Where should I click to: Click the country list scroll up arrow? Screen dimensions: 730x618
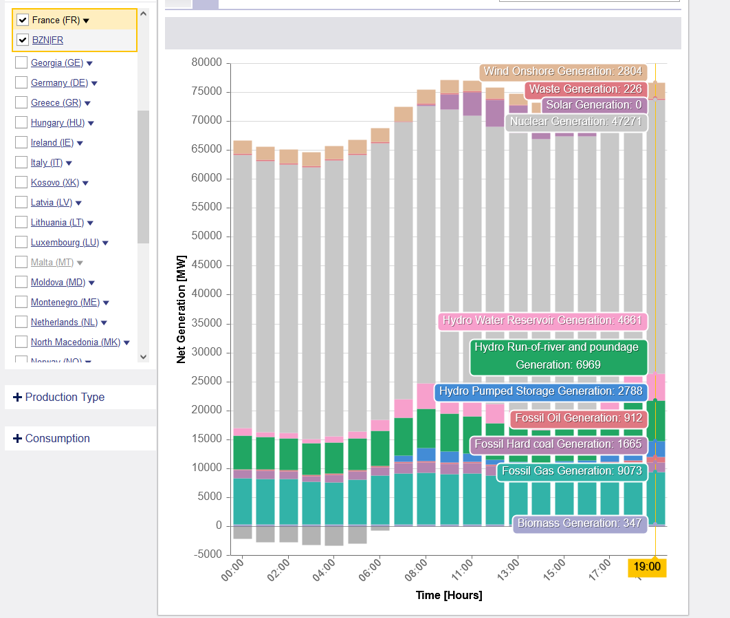click(143, 14)
